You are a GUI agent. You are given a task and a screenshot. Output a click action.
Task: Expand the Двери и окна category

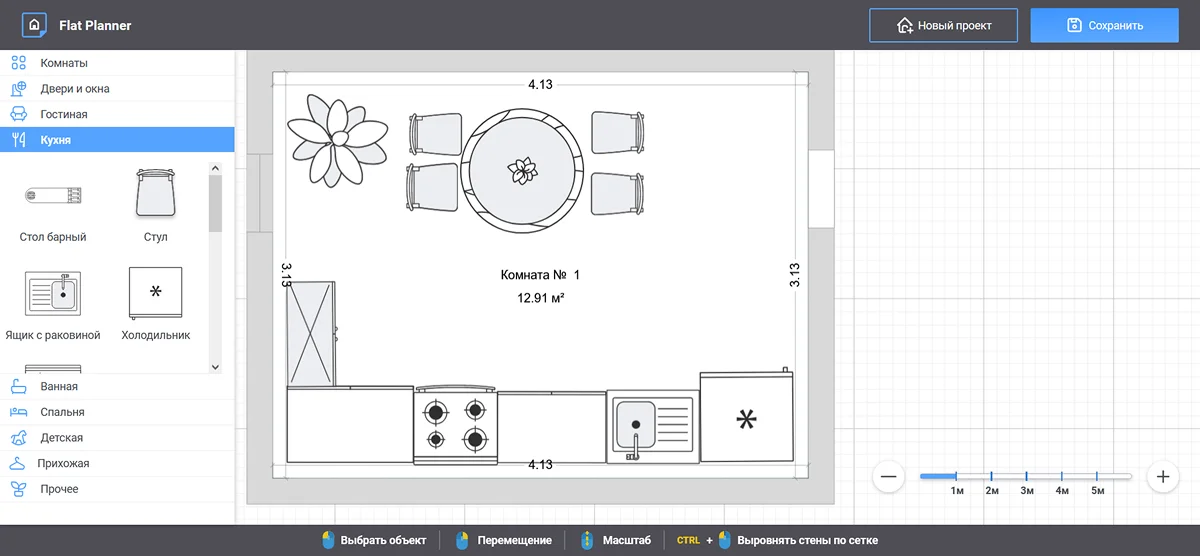(x=75, y=89)
